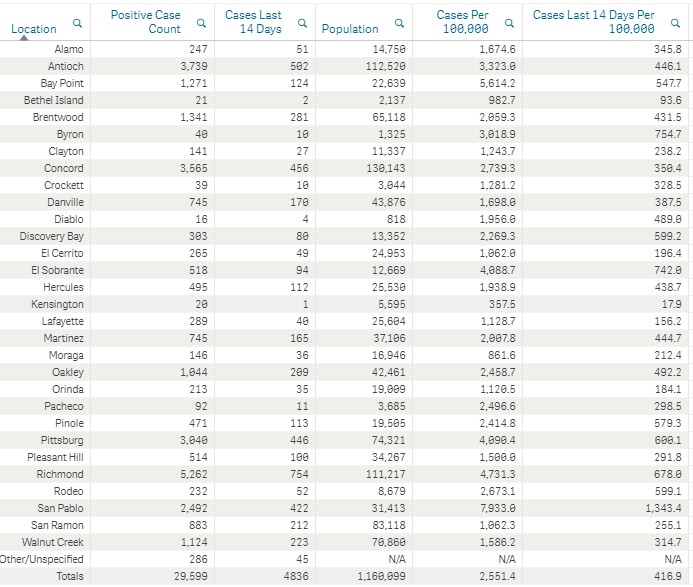This screenshot has width=693, height=587.
Task: Select Walnut Creek in the Location column
Action: click(53, 542)
